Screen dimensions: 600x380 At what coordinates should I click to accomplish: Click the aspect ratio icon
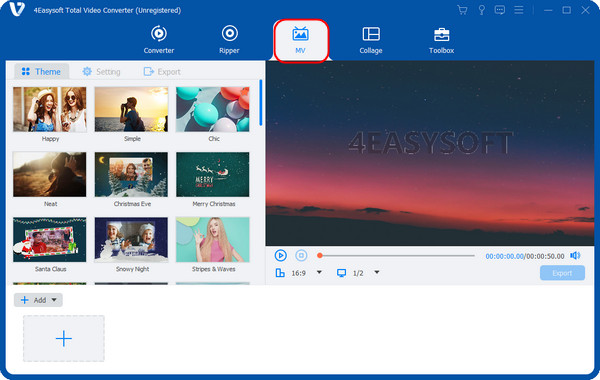(280, 273)
